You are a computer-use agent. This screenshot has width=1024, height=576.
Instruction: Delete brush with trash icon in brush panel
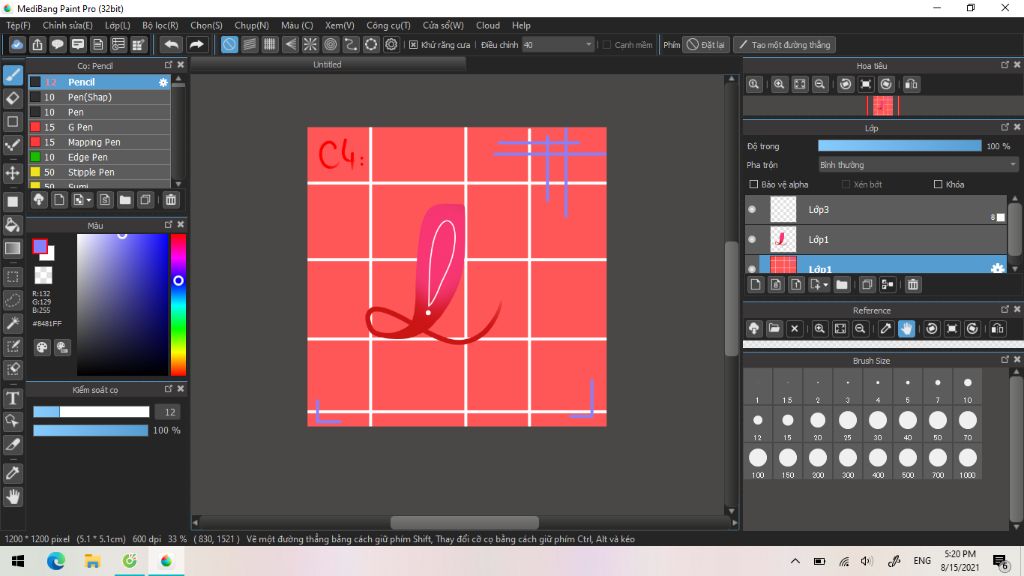(x=170, y=200)
